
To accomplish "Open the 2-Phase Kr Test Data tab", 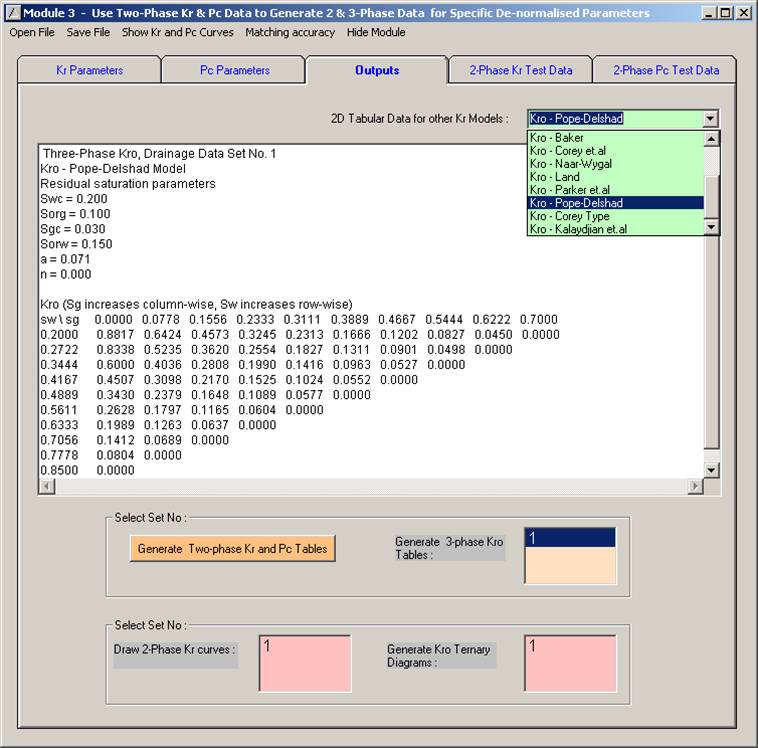I will [x=521, y=71].
